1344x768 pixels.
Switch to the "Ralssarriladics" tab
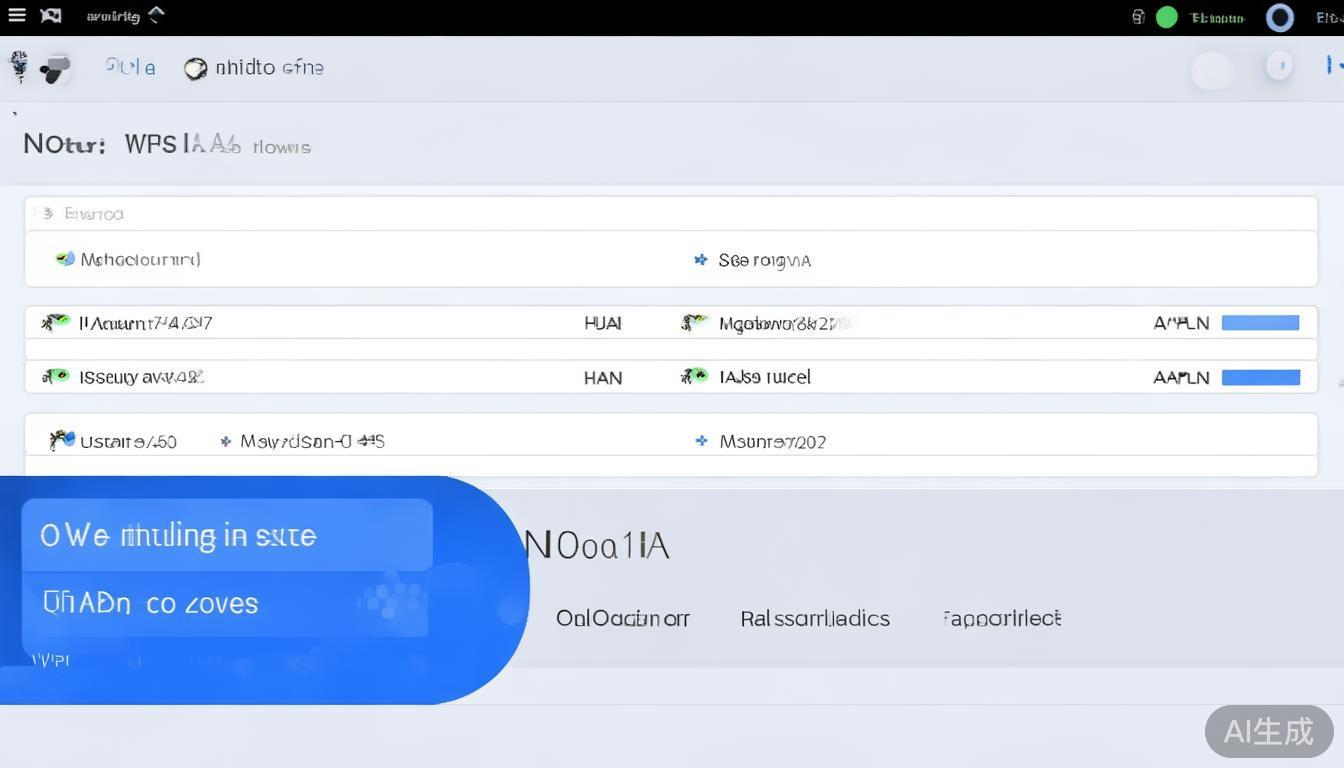coord(814,619)
